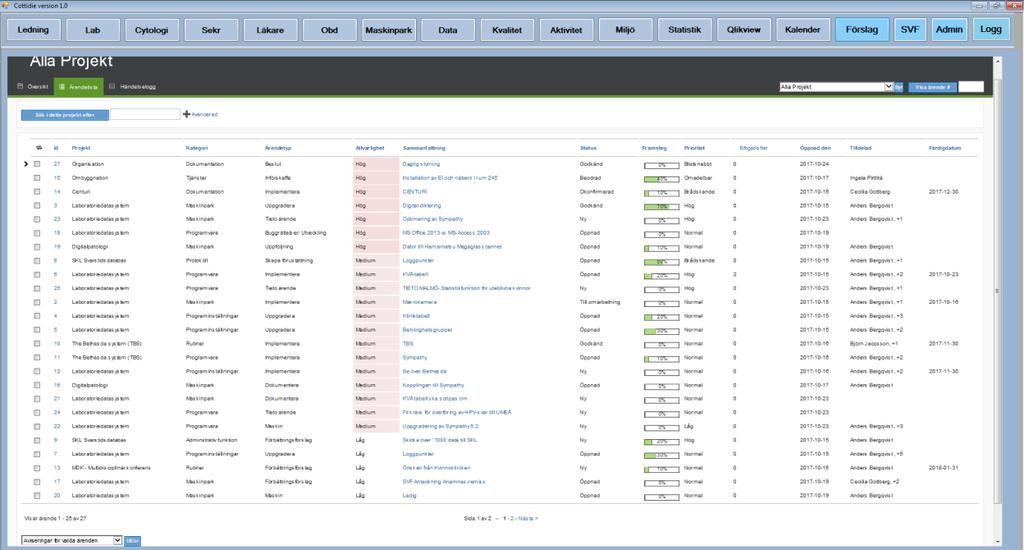Tick the checkbox for ärende 24 row

[37, 412]
